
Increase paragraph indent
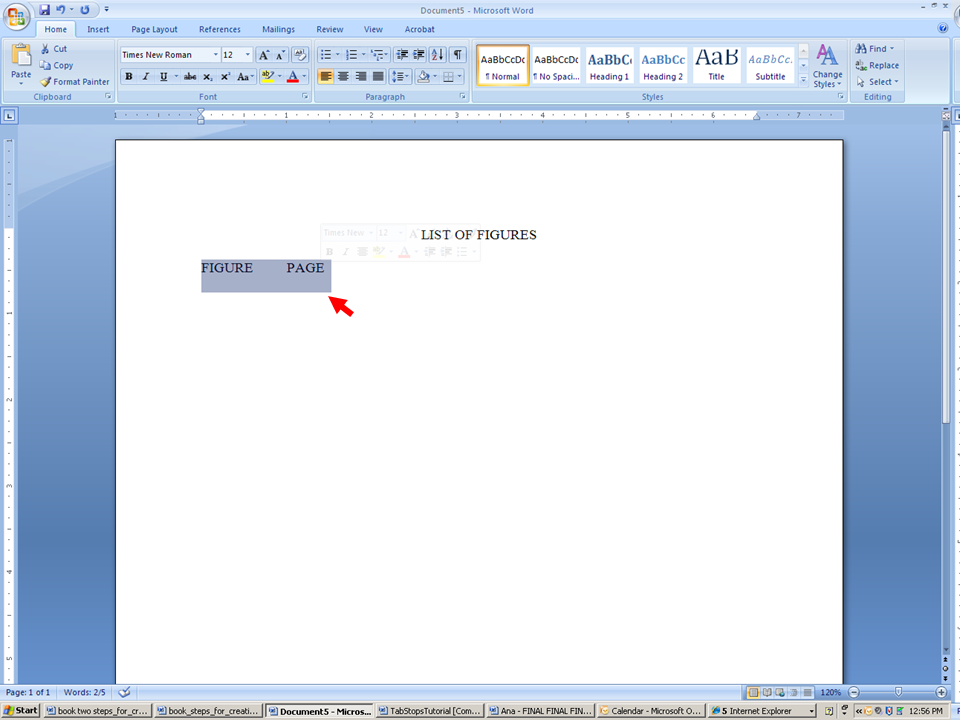coord(419,55)
